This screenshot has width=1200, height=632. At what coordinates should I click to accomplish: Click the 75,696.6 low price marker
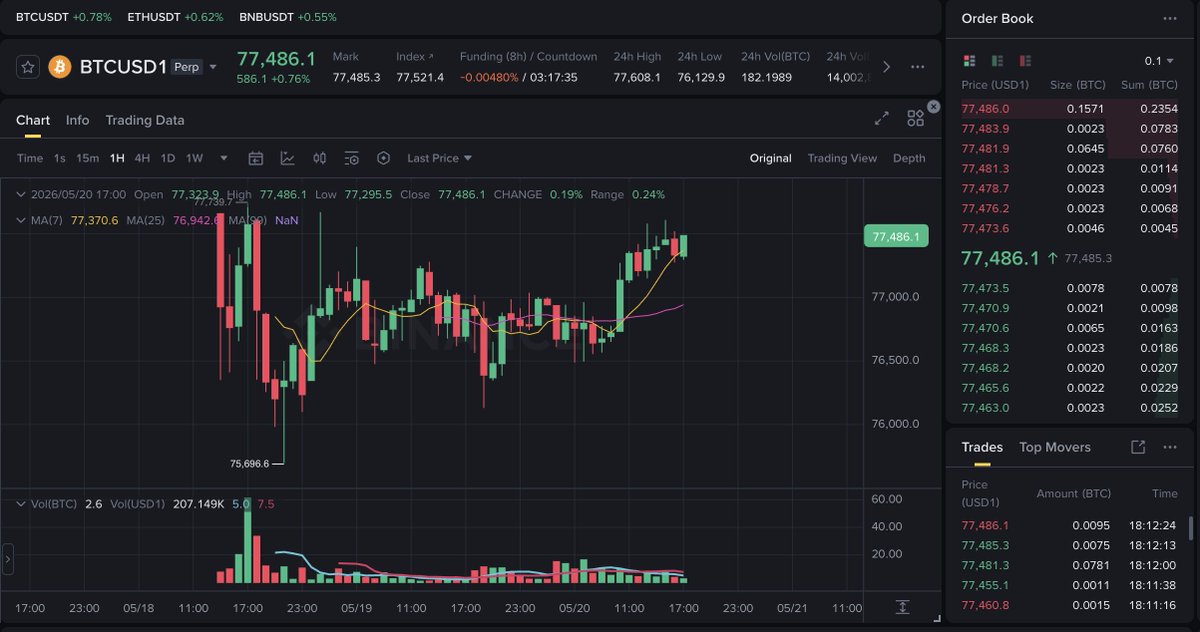point(249,463)
